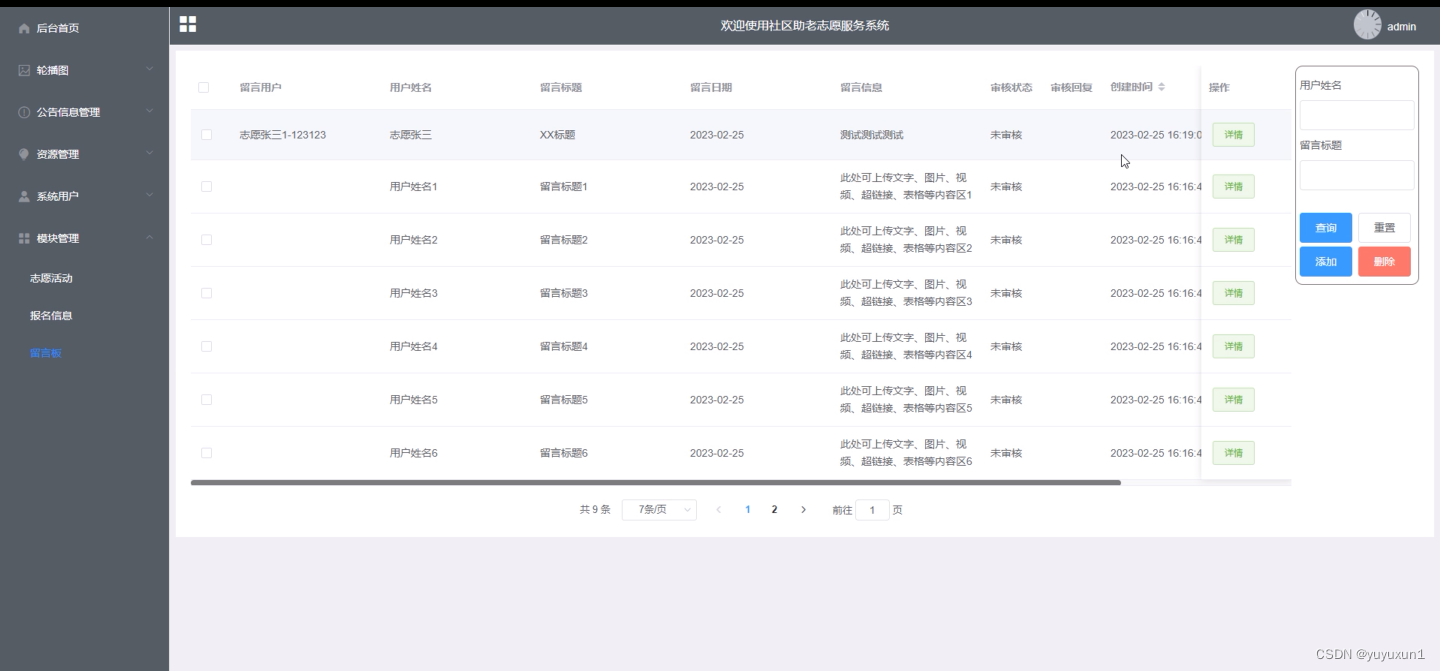Open 详情 for the 留言标题6 row

pyautogui.click(x=1233, y=453)
